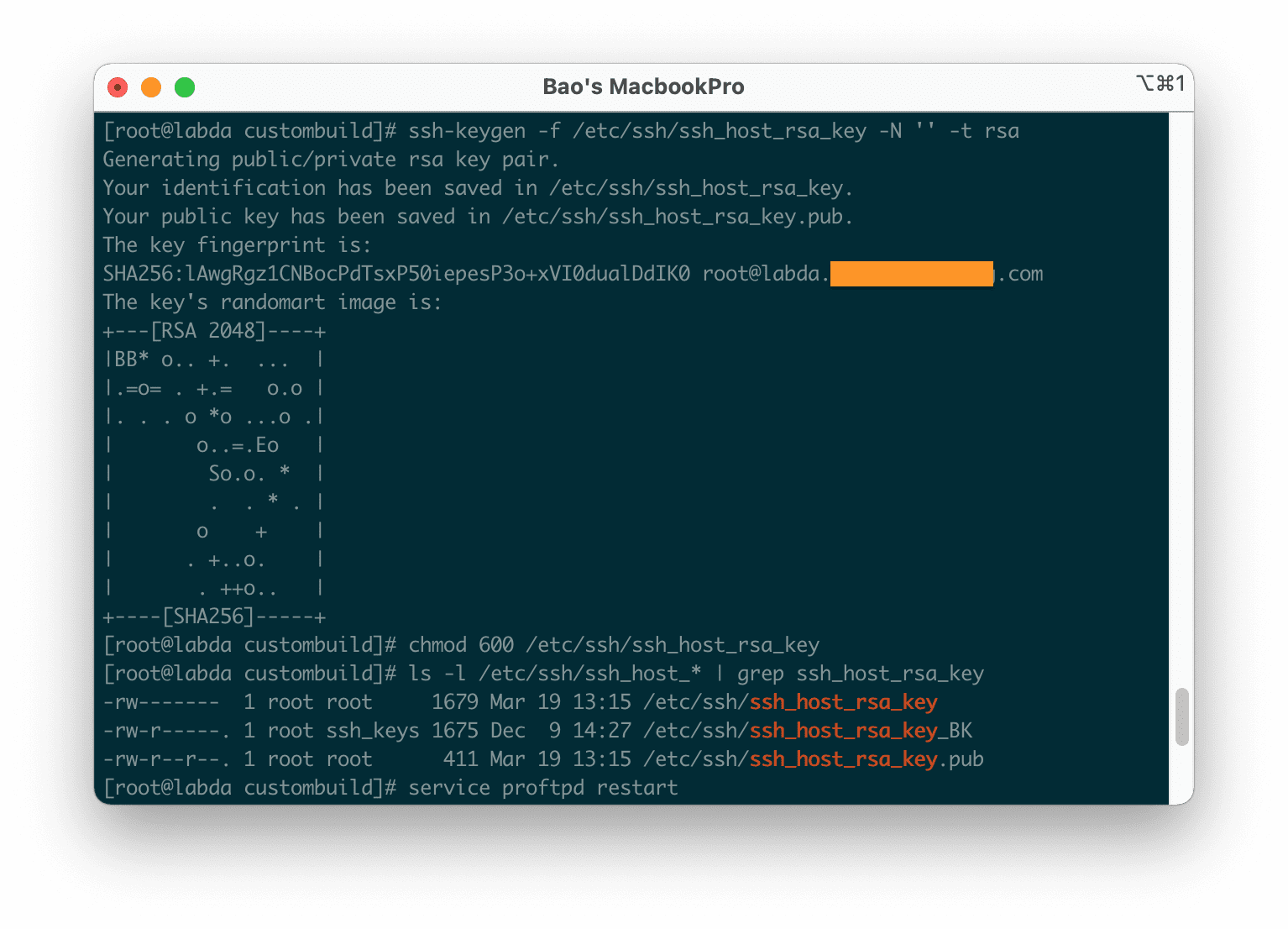Click the orange redacted hostname block
The width and height of the screenshot is (1288, 929).
click(x=912, y=274)
